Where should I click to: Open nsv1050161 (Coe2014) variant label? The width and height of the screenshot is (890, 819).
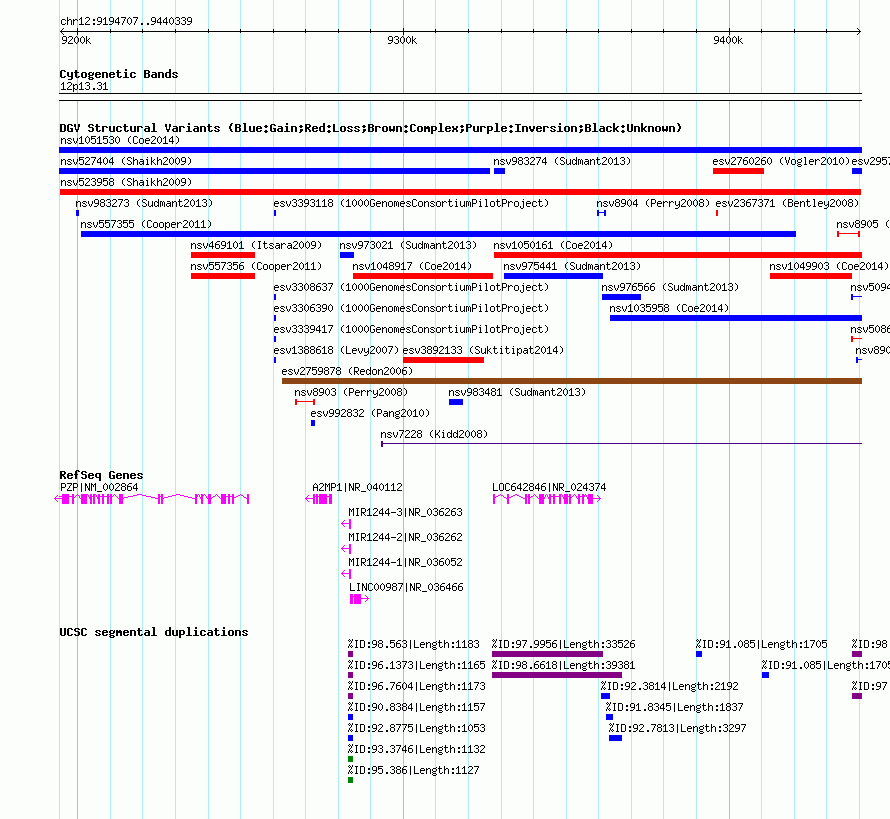coord(553,245)
